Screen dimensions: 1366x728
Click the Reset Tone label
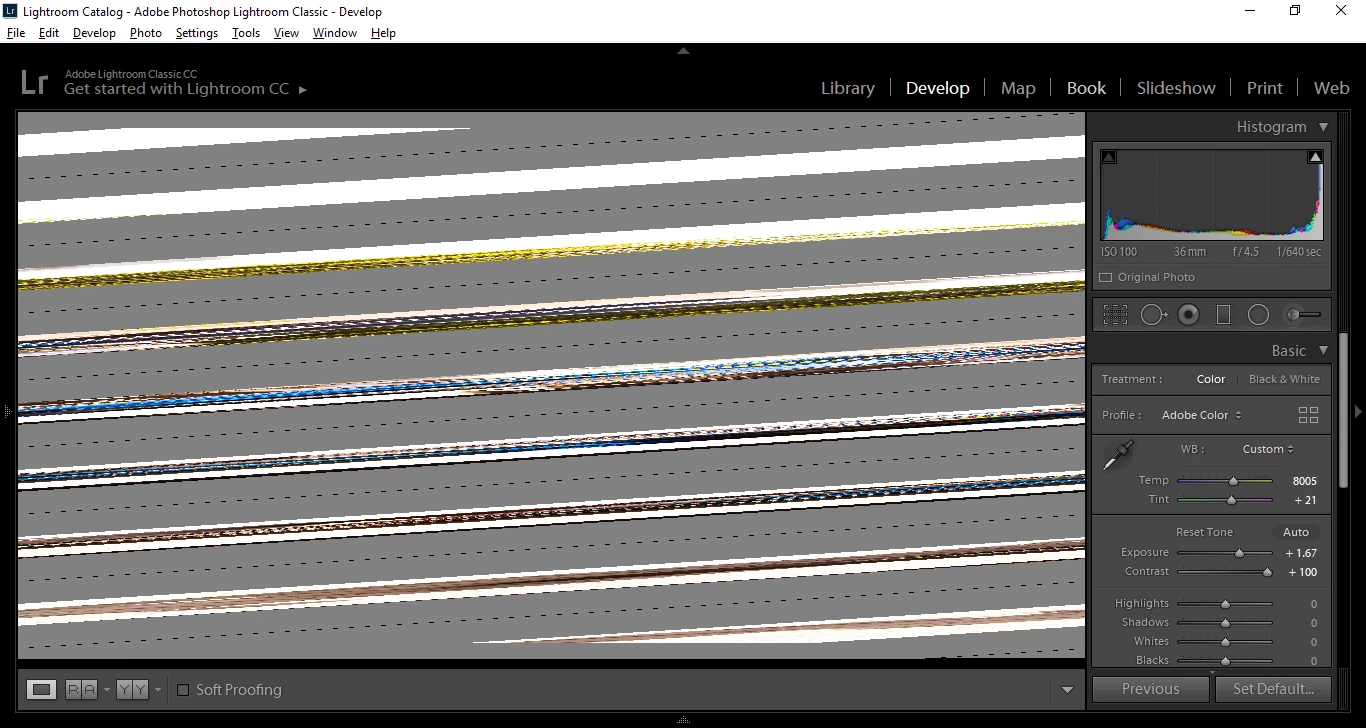click(x=1204, y=532)
